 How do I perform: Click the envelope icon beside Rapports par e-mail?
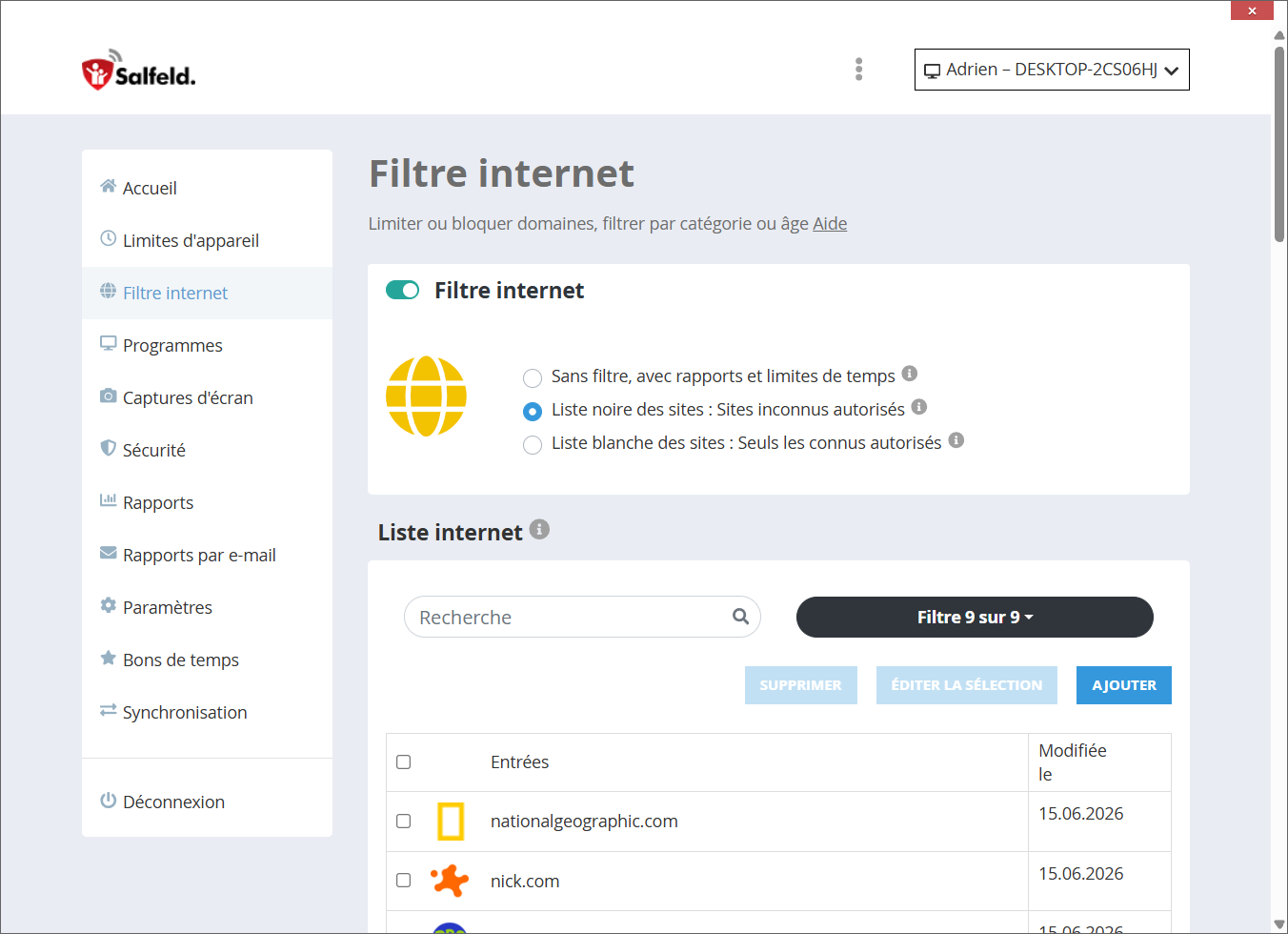click(109, 553)
